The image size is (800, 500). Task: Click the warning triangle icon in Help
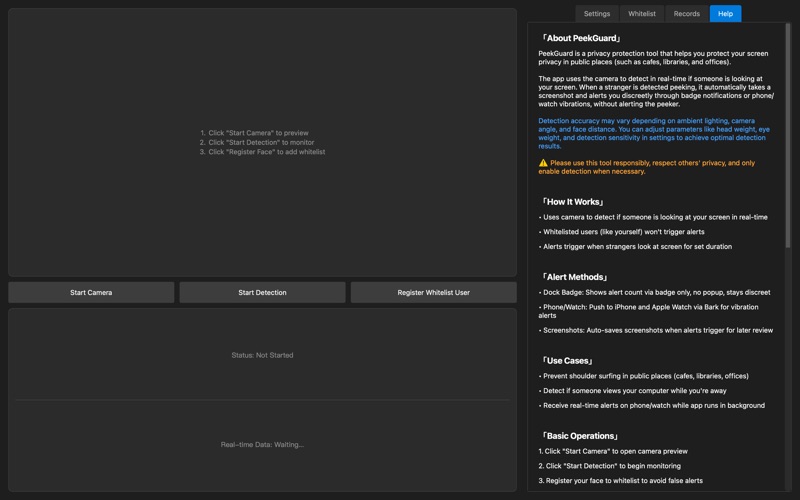coord(543,163)
